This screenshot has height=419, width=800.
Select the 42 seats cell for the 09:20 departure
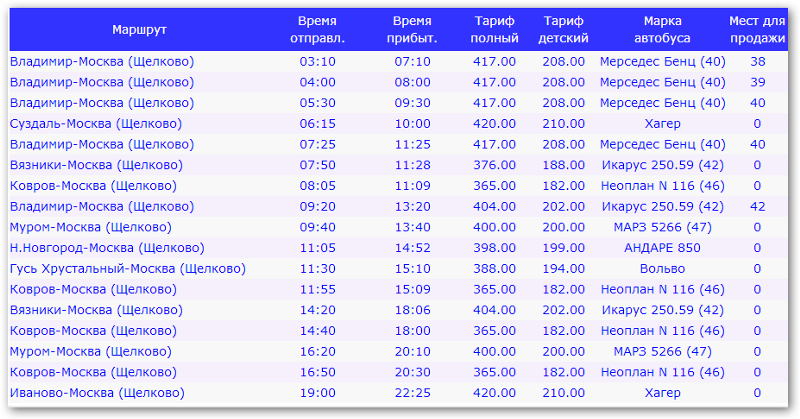pyautogui.click(x=758, y=207)
